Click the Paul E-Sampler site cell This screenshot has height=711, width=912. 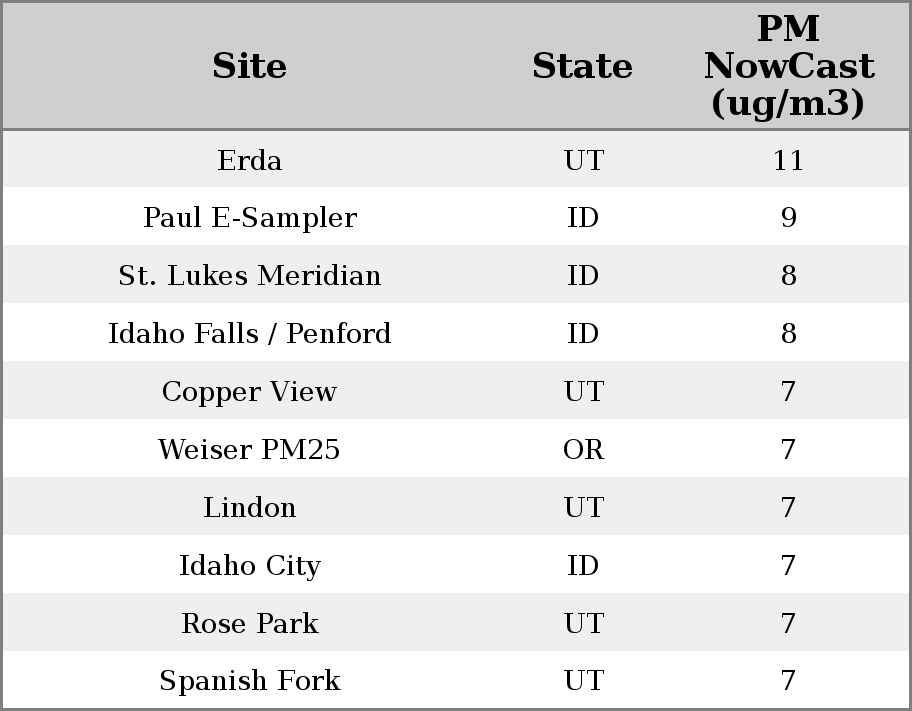point(250,218)
